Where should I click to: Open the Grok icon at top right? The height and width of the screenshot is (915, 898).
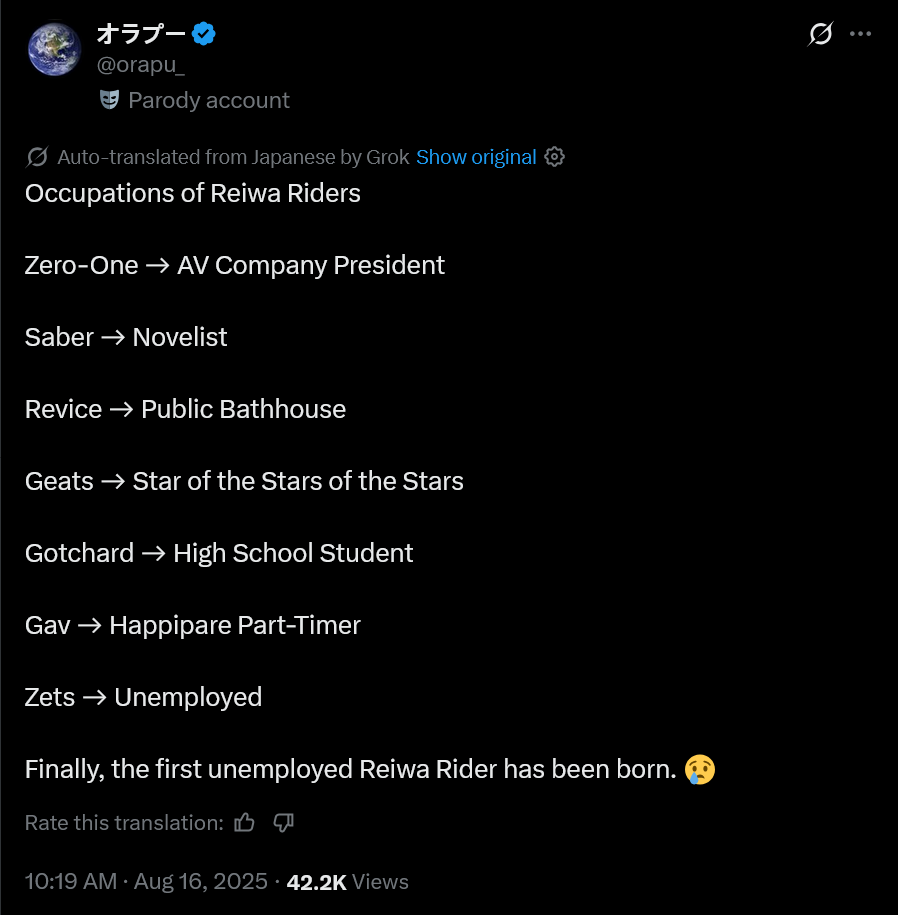coord(820,34)
